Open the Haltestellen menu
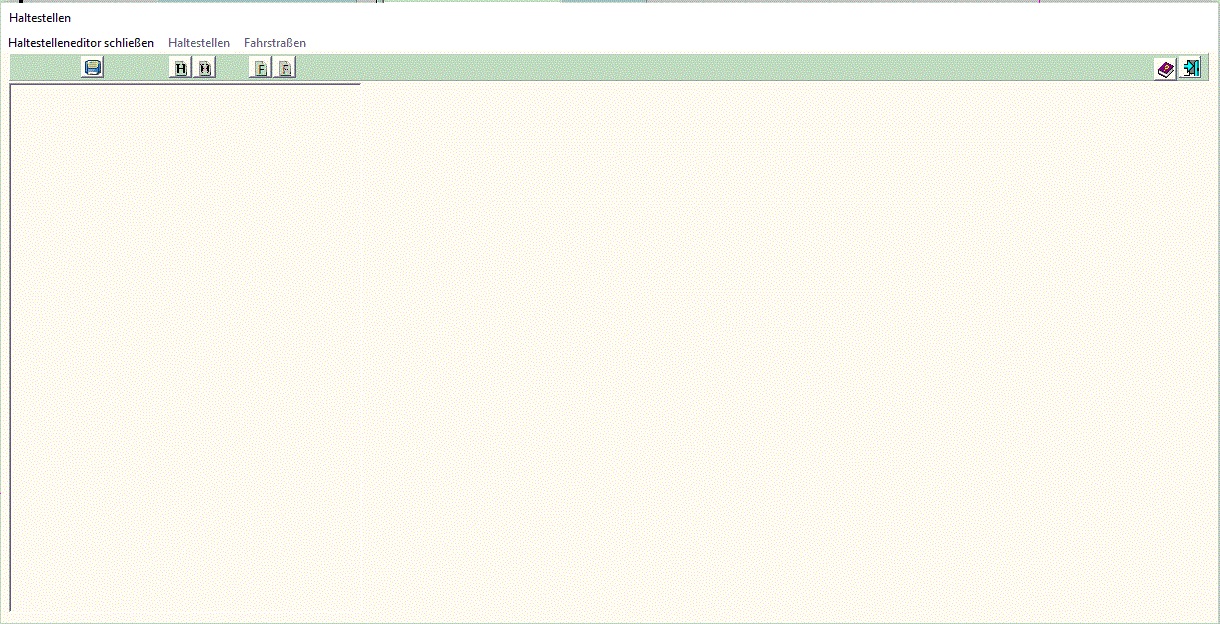The image size is (1220, 624). [x=199, y=43]
